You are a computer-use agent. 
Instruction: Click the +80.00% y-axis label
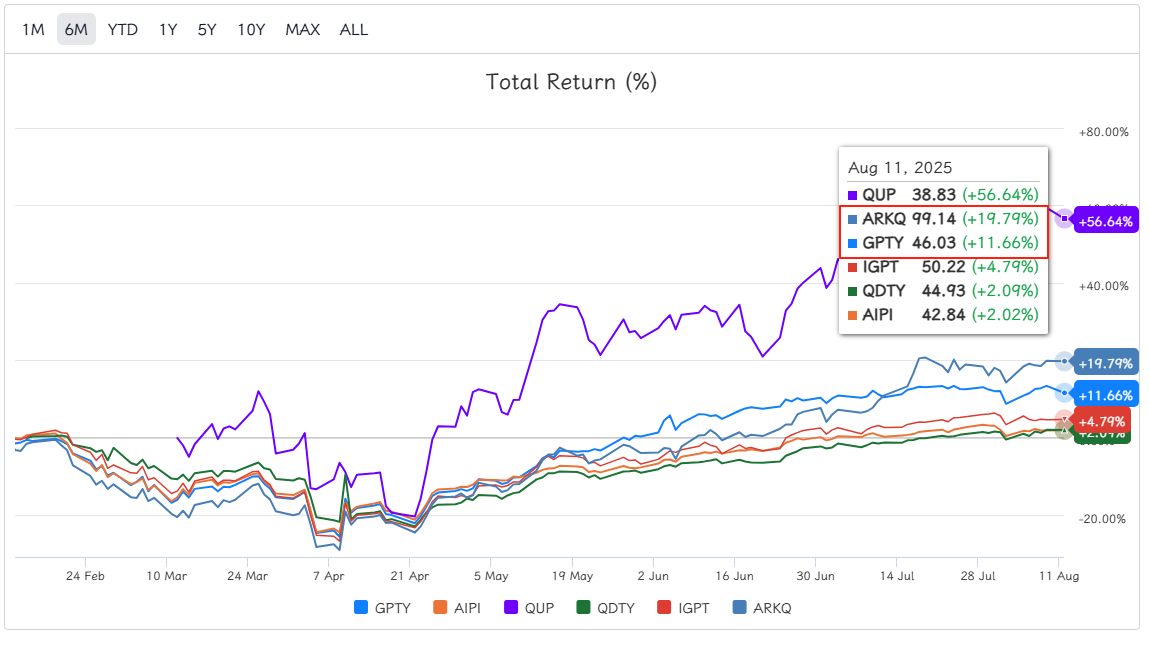pyautogui.click(x=1103, y=132)
